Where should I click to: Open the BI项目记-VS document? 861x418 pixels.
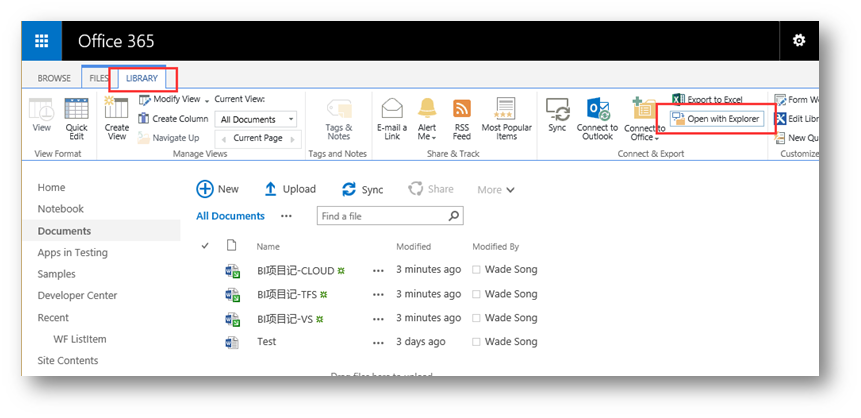tap(285, 319)
